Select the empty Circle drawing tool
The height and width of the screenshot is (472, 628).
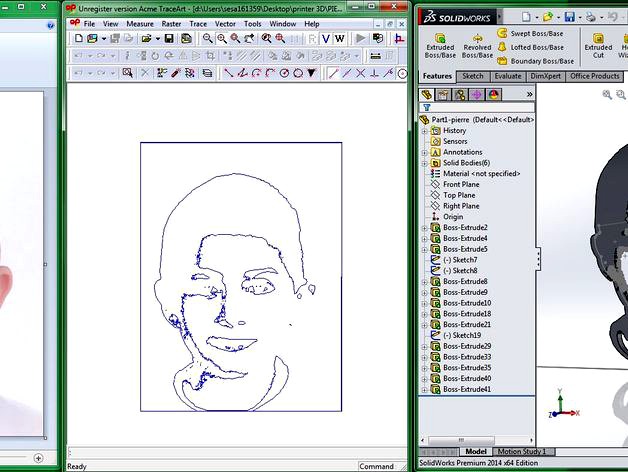tap(298, 73)
